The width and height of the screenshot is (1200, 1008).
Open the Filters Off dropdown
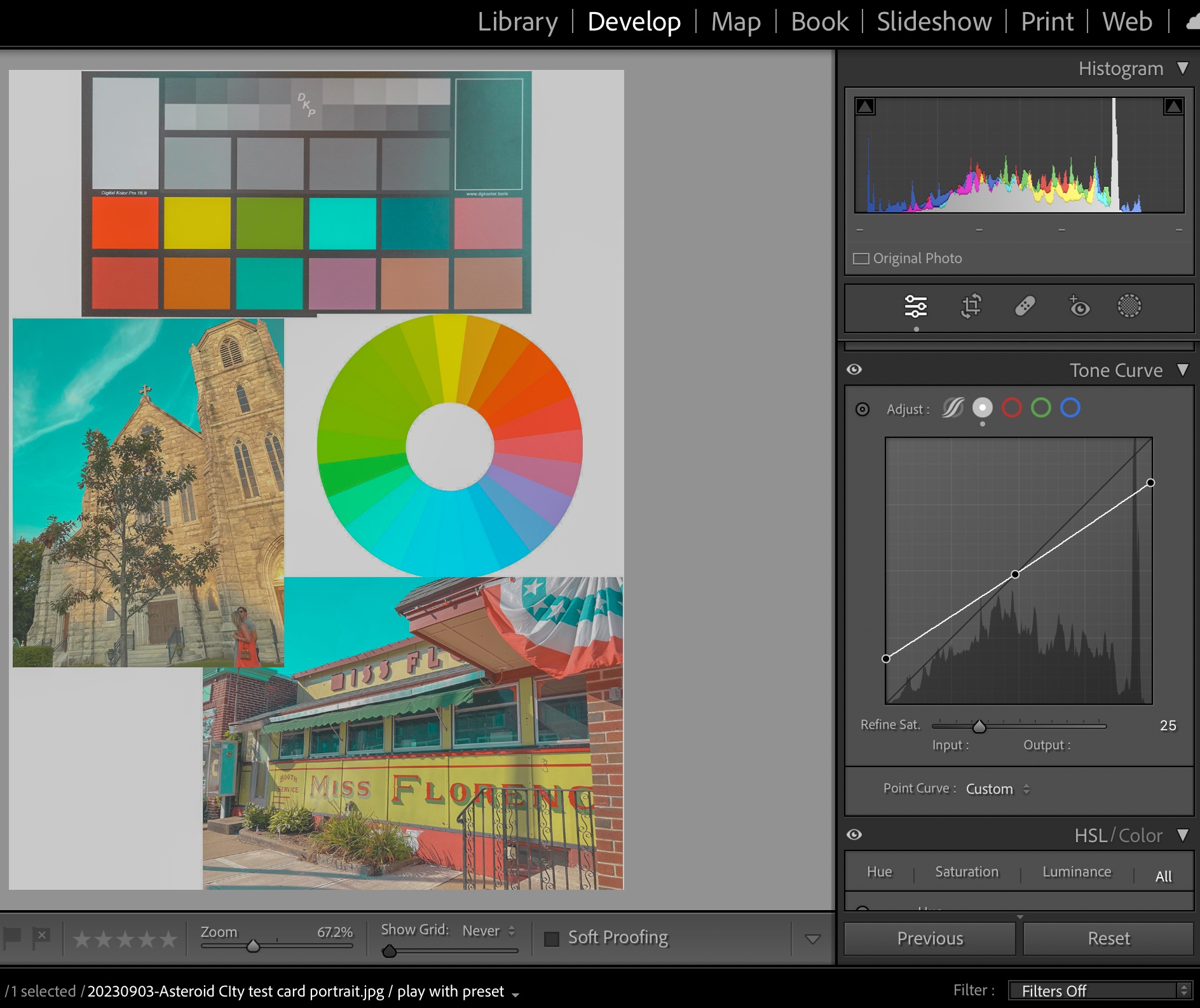pyautogui.click(x=1100, y=991)
